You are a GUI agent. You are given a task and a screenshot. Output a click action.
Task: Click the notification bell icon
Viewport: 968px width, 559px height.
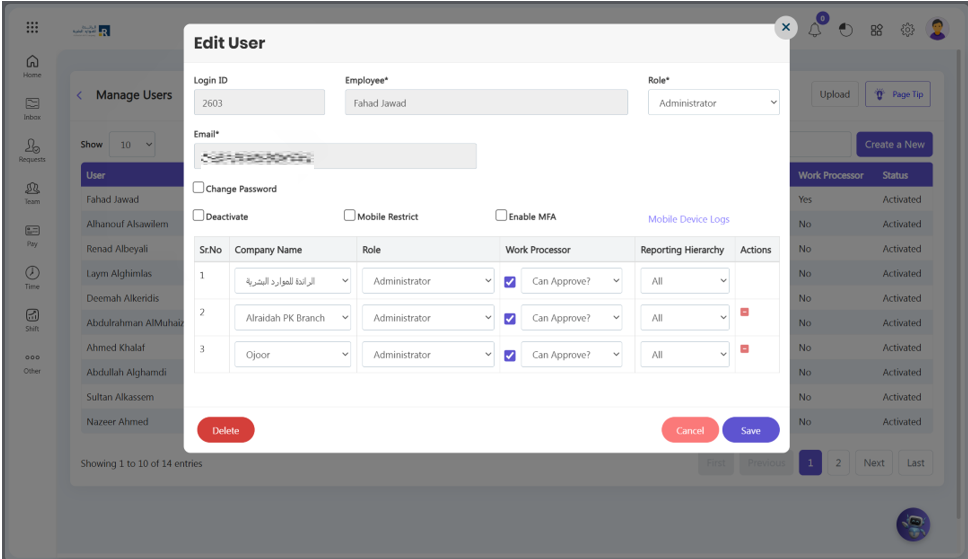815,30
